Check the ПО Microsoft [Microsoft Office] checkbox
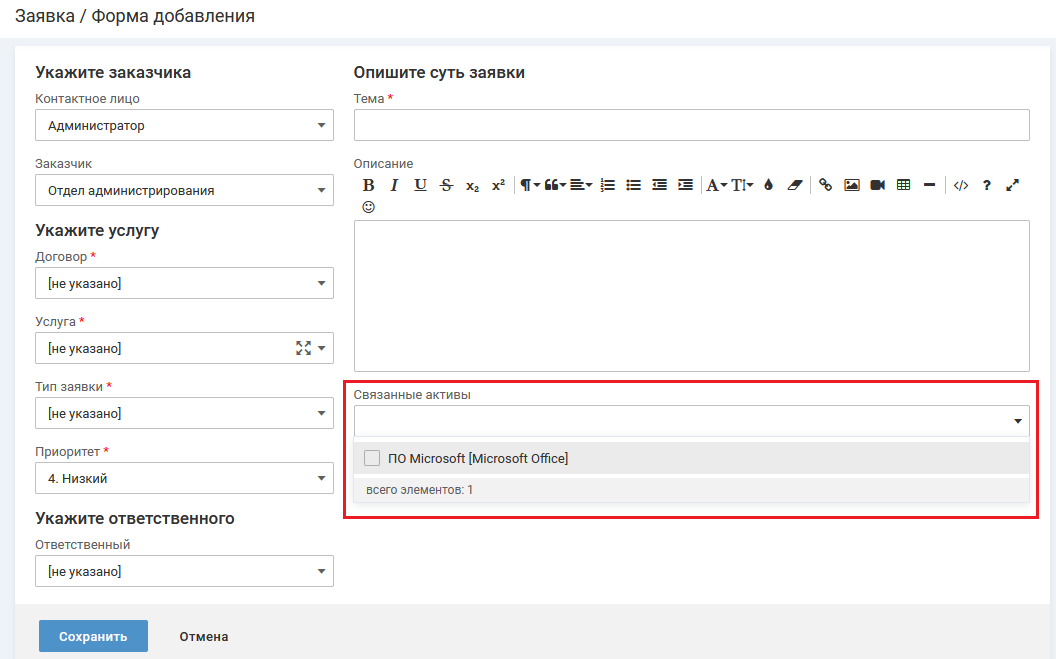 [x=372, y=458]
